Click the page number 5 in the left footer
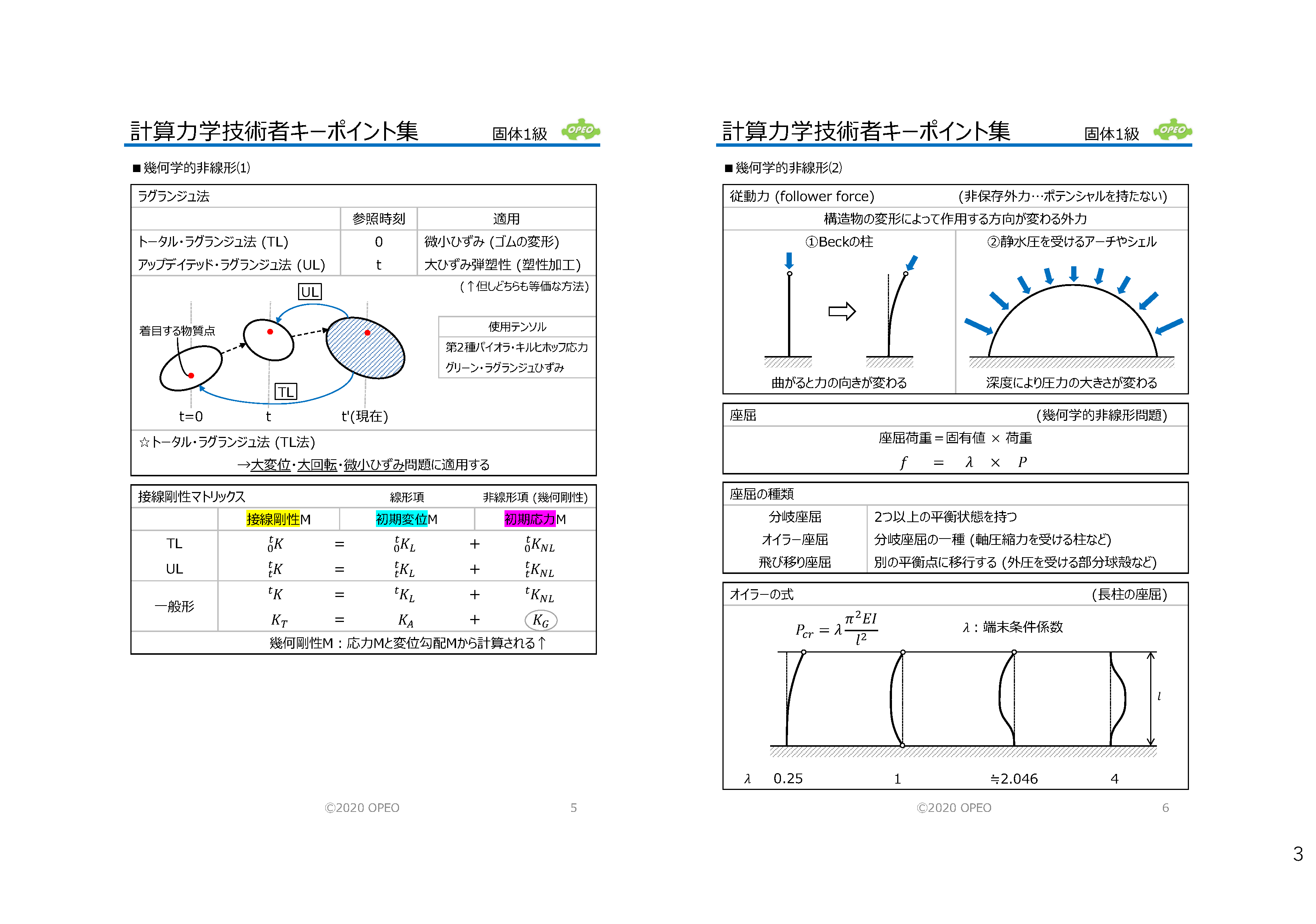 point(574,808)
